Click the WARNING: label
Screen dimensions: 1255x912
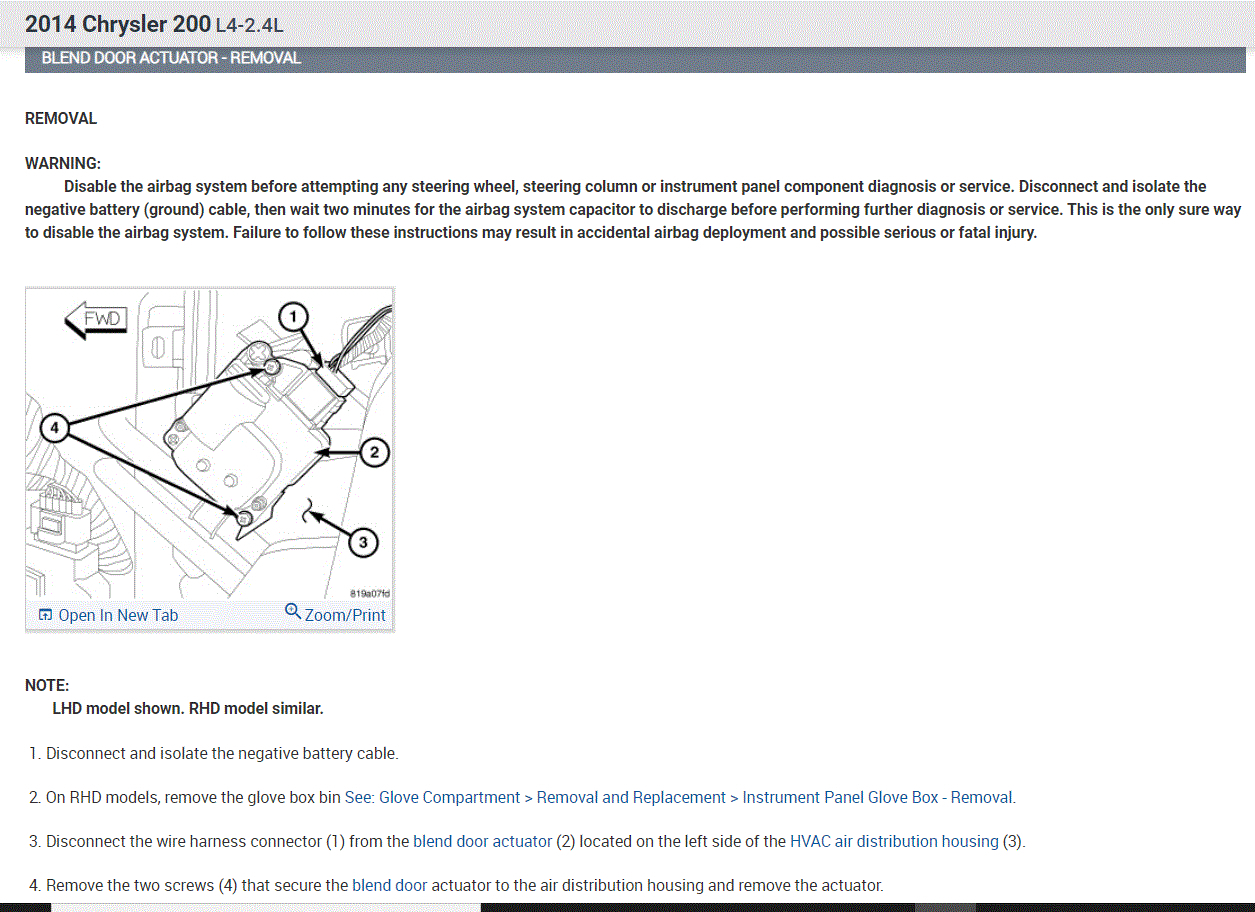point(63,164)
